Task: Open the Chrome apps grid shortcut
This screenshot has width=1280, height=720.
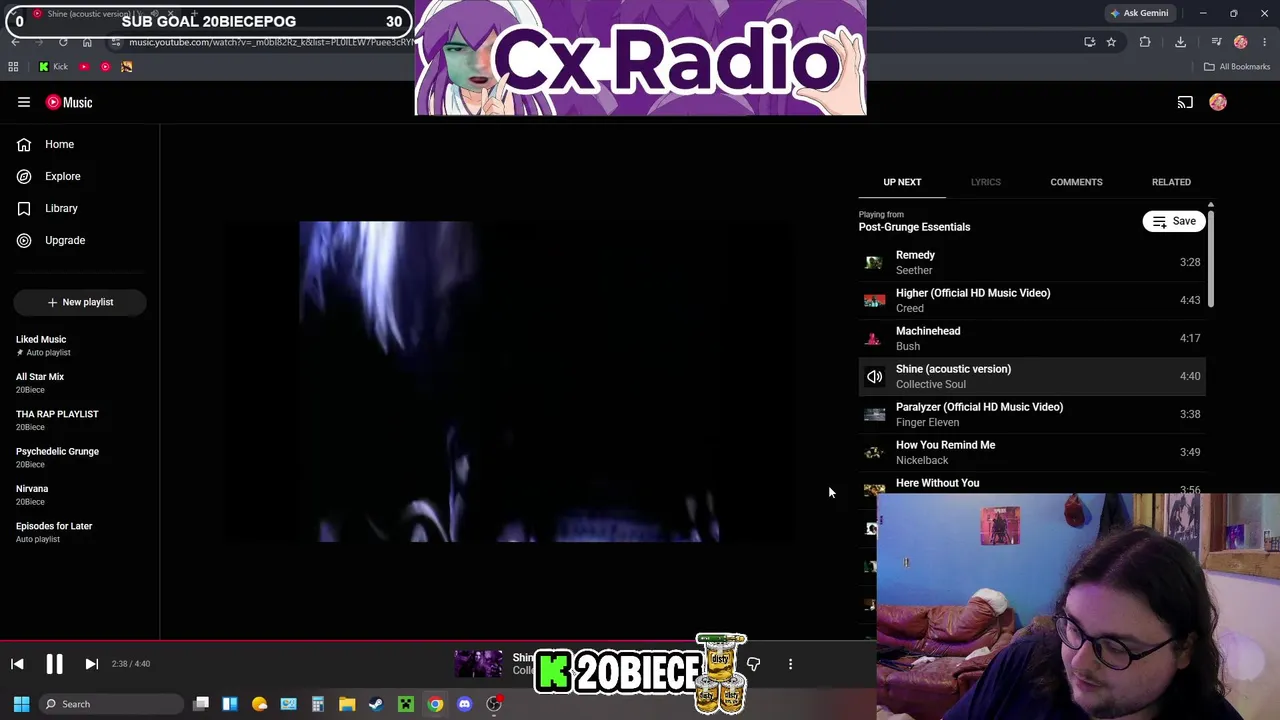Action: coord(13,67)
